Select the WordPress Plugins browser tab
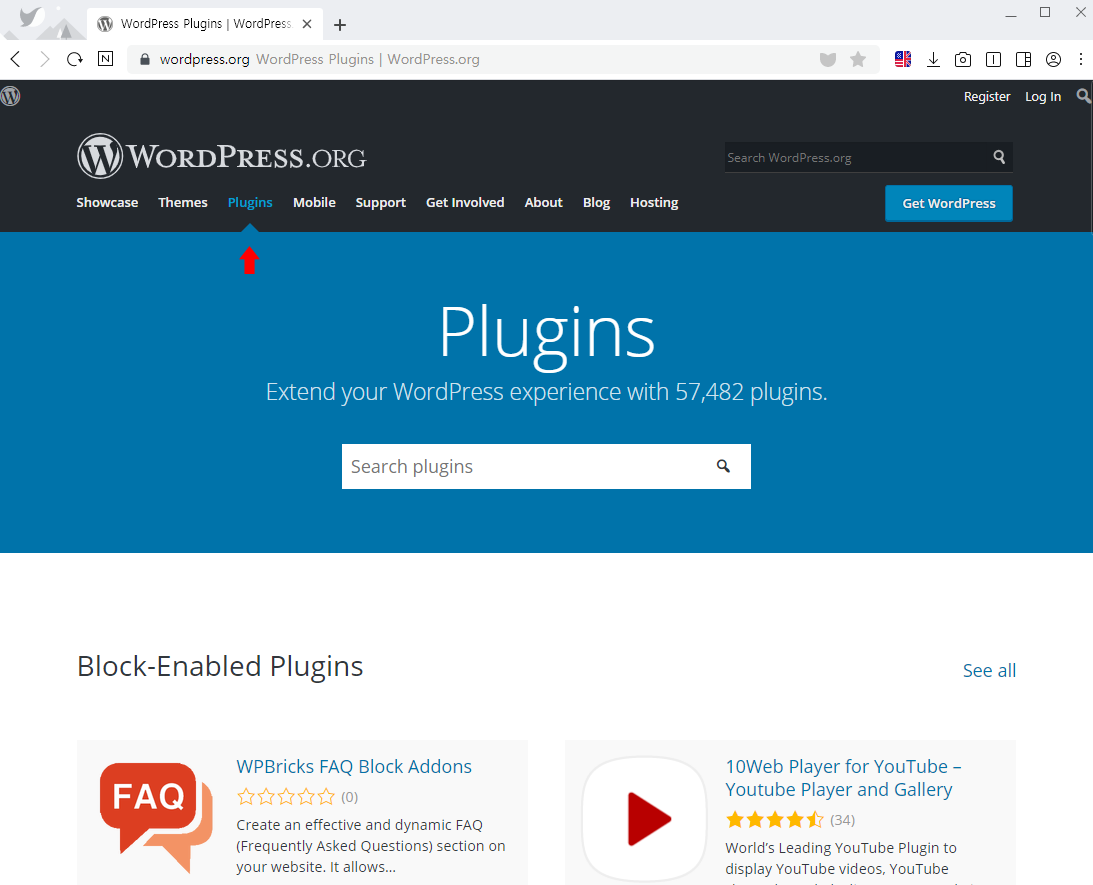The width and height of the screenshot is (1093, 885). pyautogui.click(x=205, y=24)
